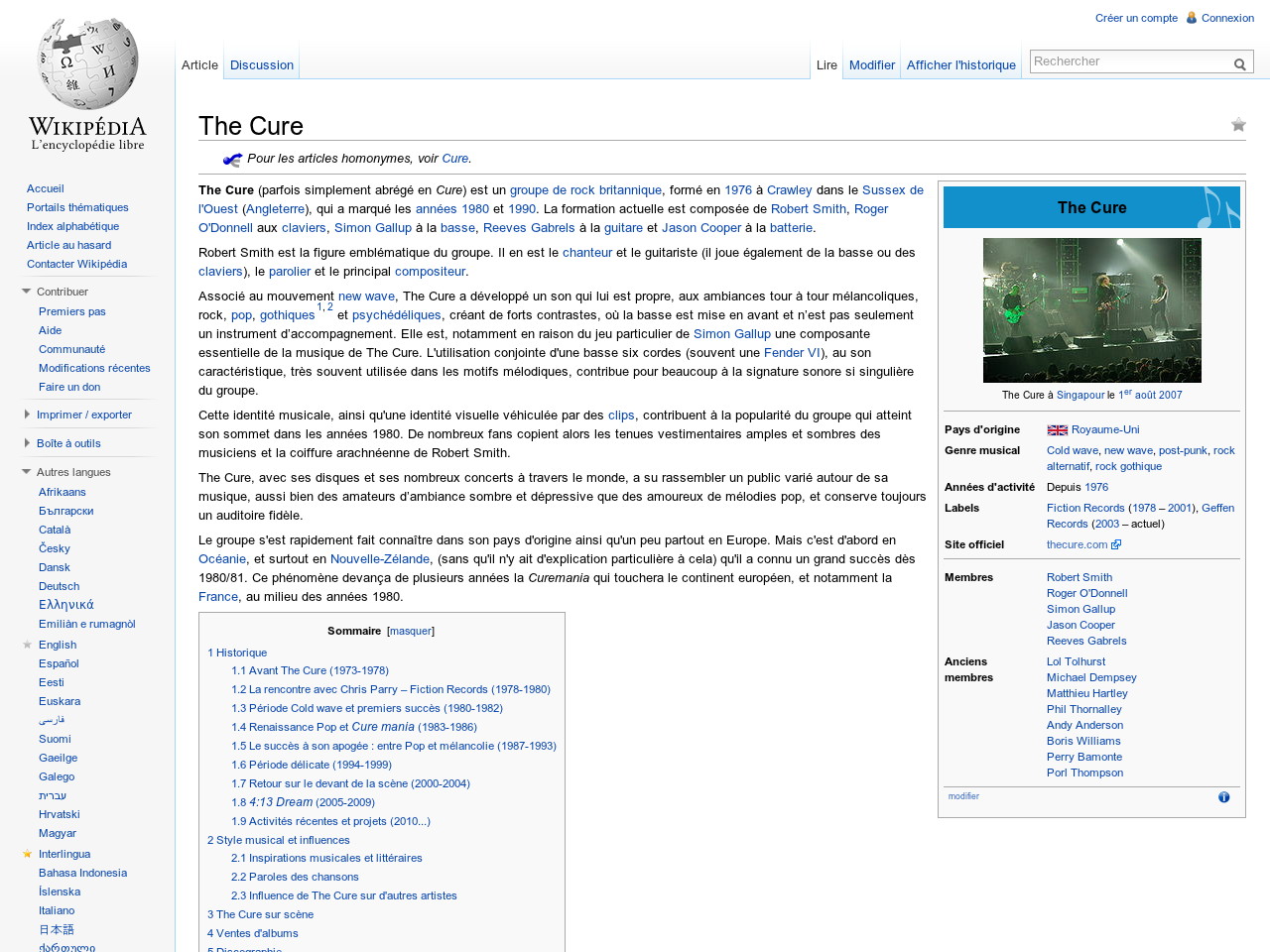
Task: Hide the Sommaire via masquer toggle
Action: point(410,631)
